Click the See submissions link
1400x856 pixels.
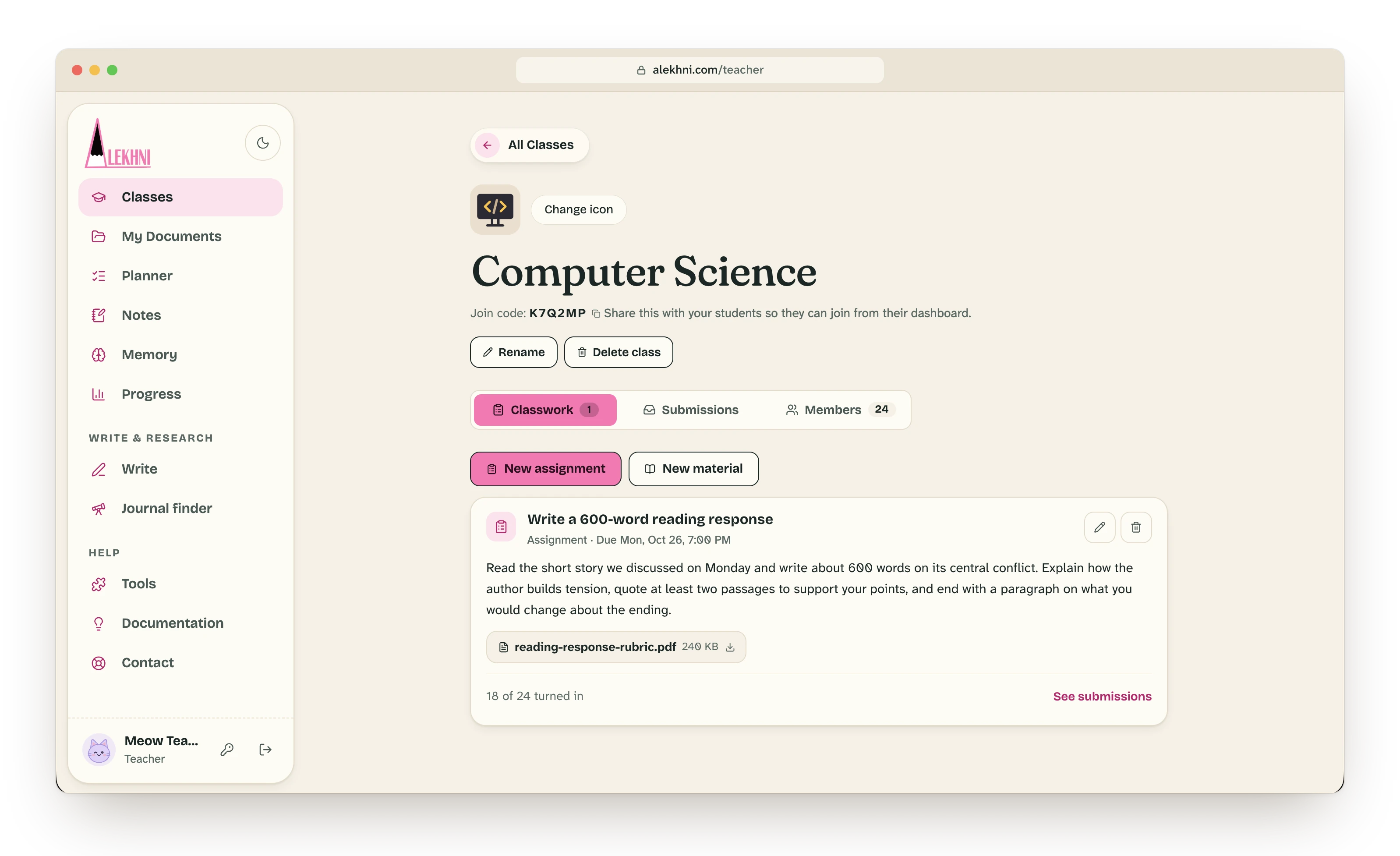1102,696
